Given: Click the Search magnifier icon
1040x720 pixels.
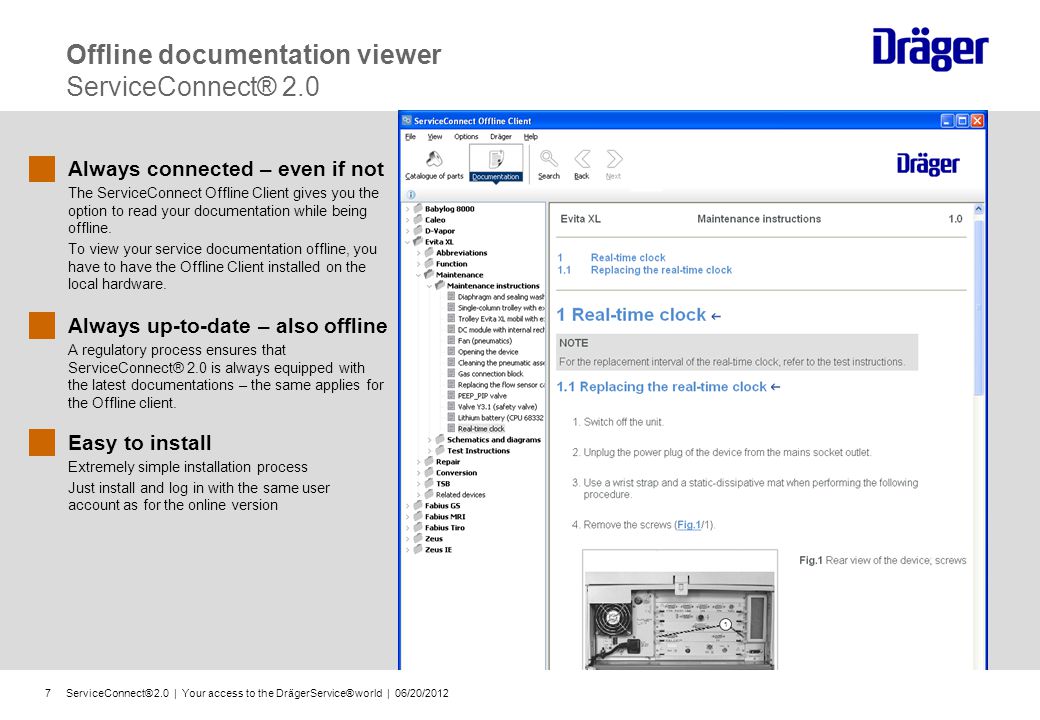Looking at the screenshot, I should (x=549, y=159).
